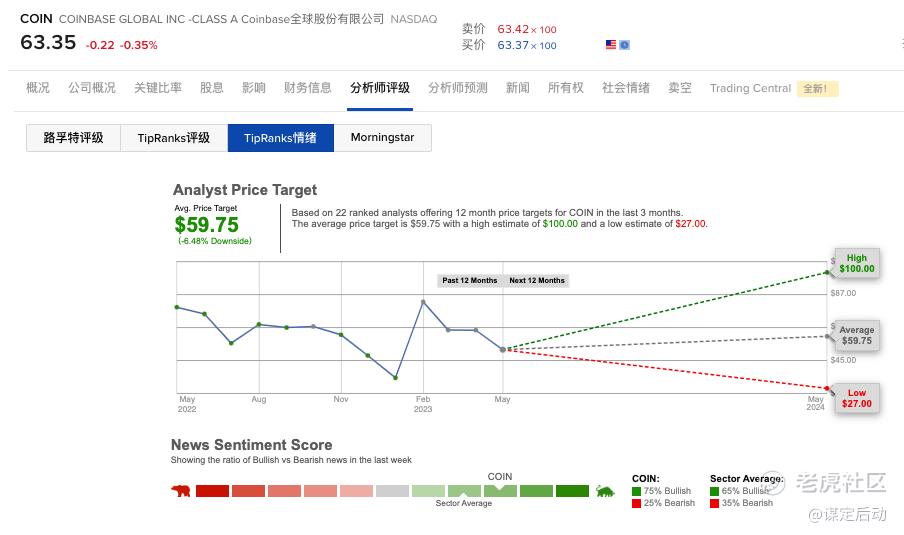Click the darkest green sentiment bar segment

[572, 491]
